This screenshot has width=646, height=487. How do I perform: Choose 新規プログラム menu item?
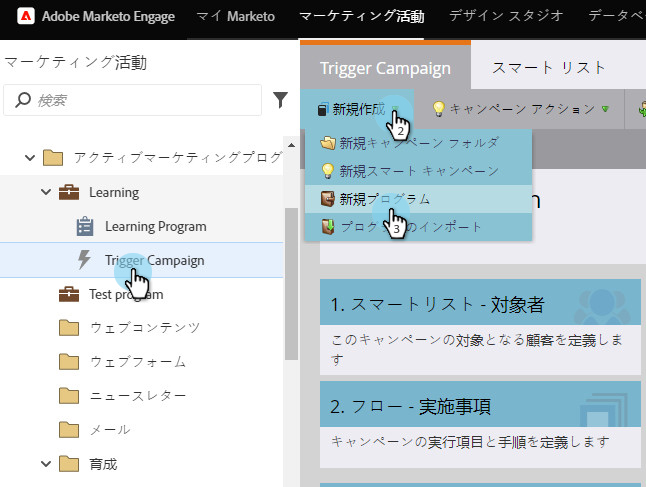pyautogui.click(x=418, y=199)
